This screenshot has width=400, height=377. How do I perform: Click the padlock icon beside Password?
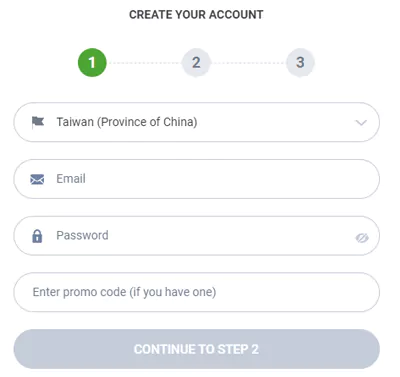click(x=37, y=236)
